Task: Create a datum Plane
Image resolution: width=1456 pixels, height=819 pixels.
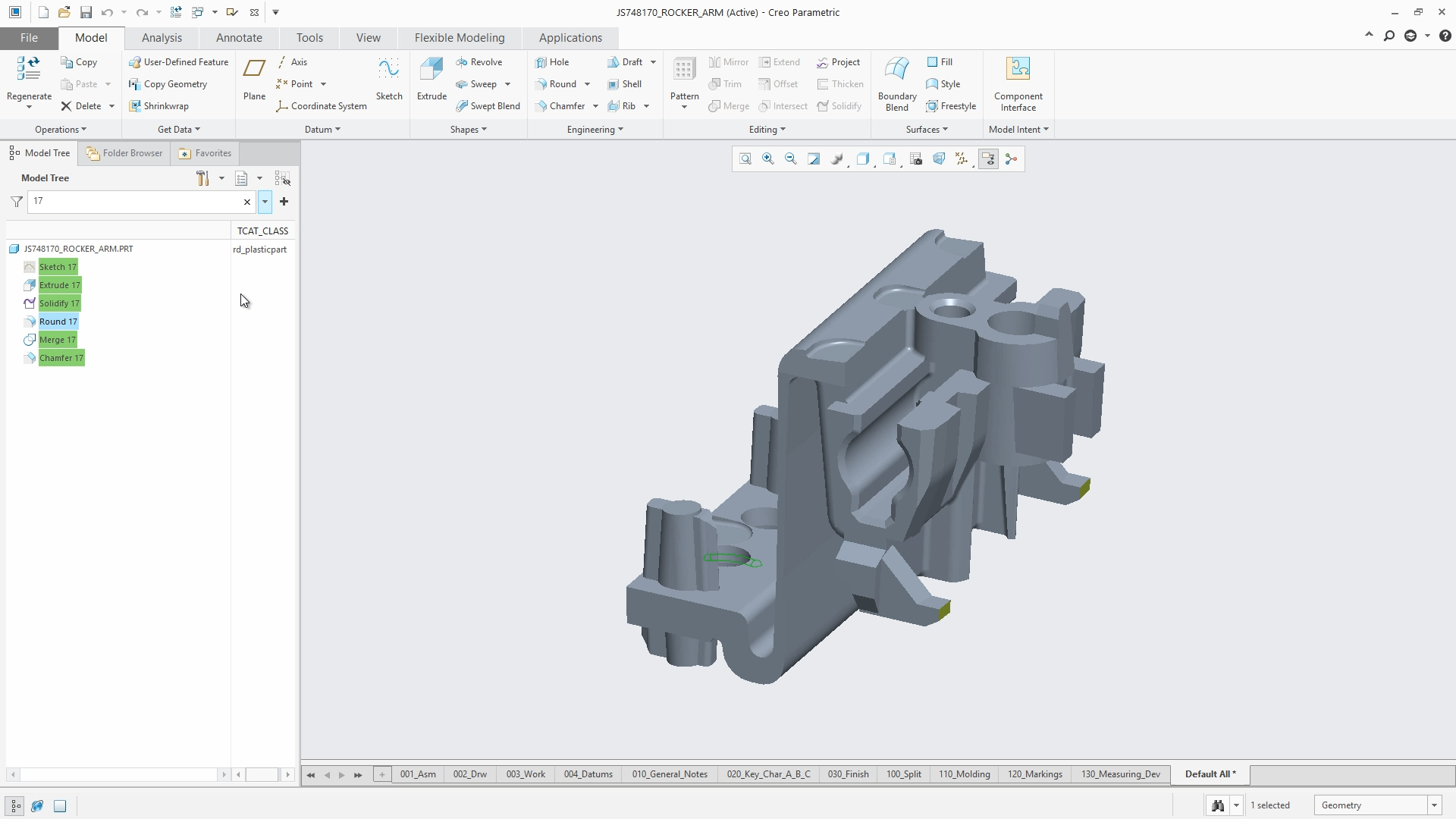Action: (254, 79)
